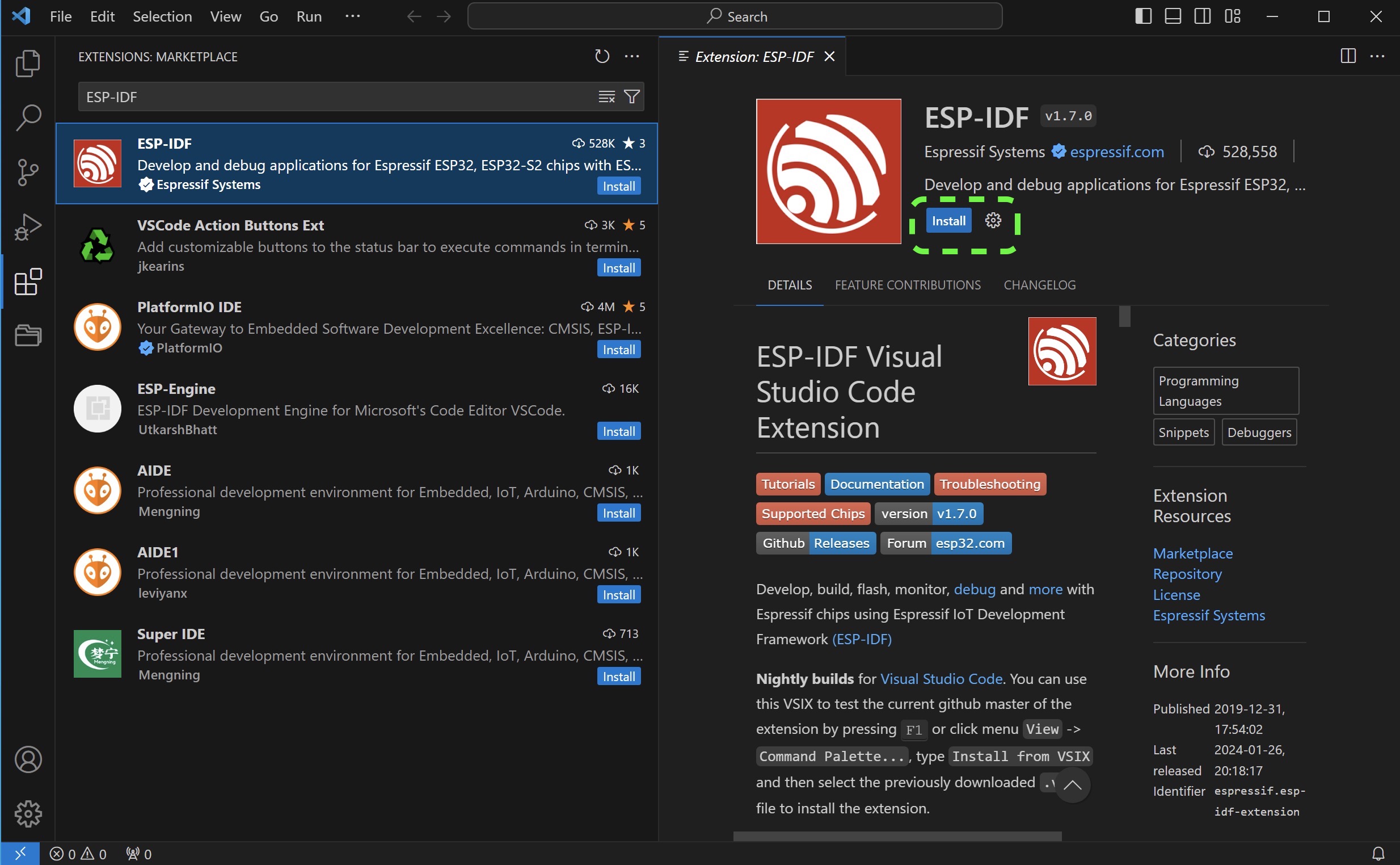Click the scroll-to-top arrow button
Image resolution: width=1400 pixels, height=865 pixels.
1072,785
